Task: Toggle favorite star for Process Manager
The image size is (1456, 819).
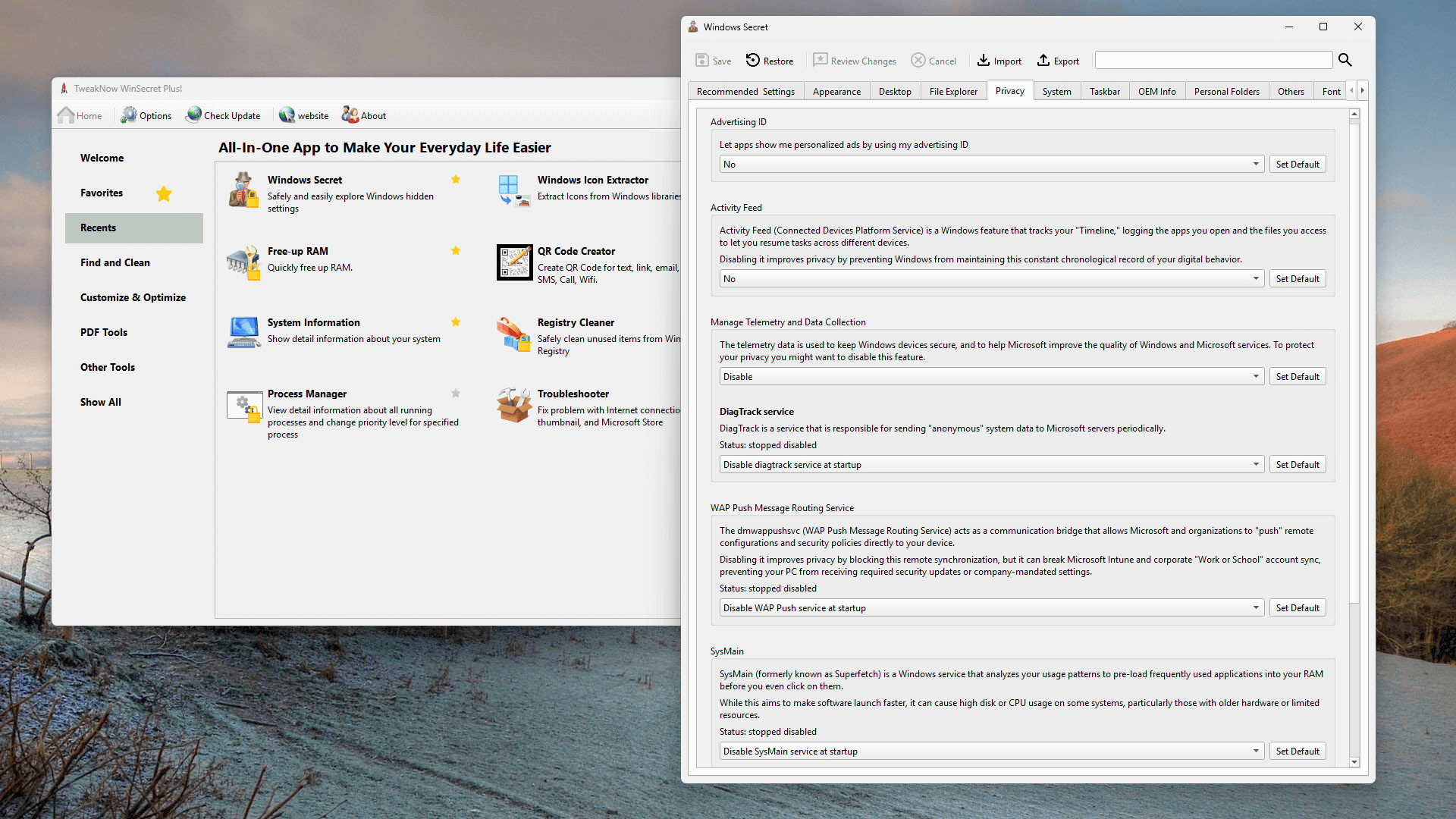Action: (x=456, y=393)
